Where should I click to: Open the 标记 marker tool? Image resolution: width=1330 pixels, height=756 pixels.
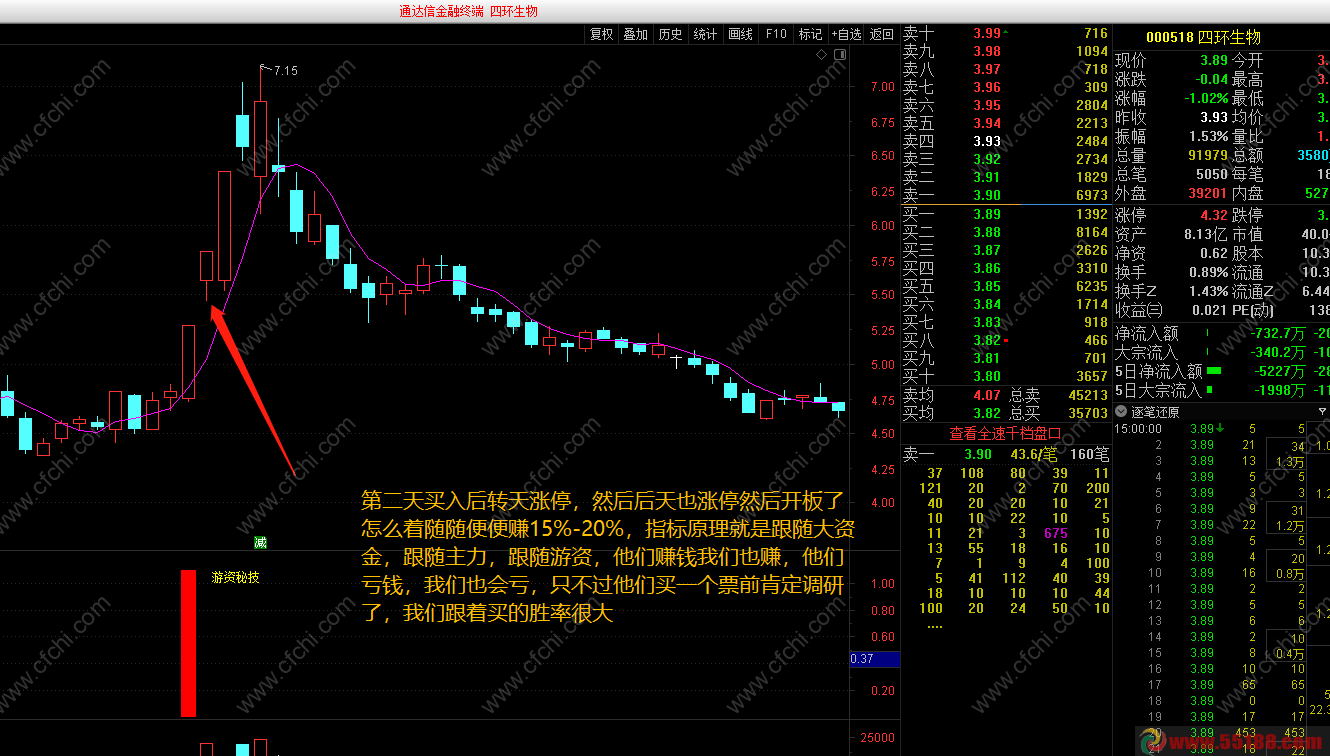pos(810,34)
